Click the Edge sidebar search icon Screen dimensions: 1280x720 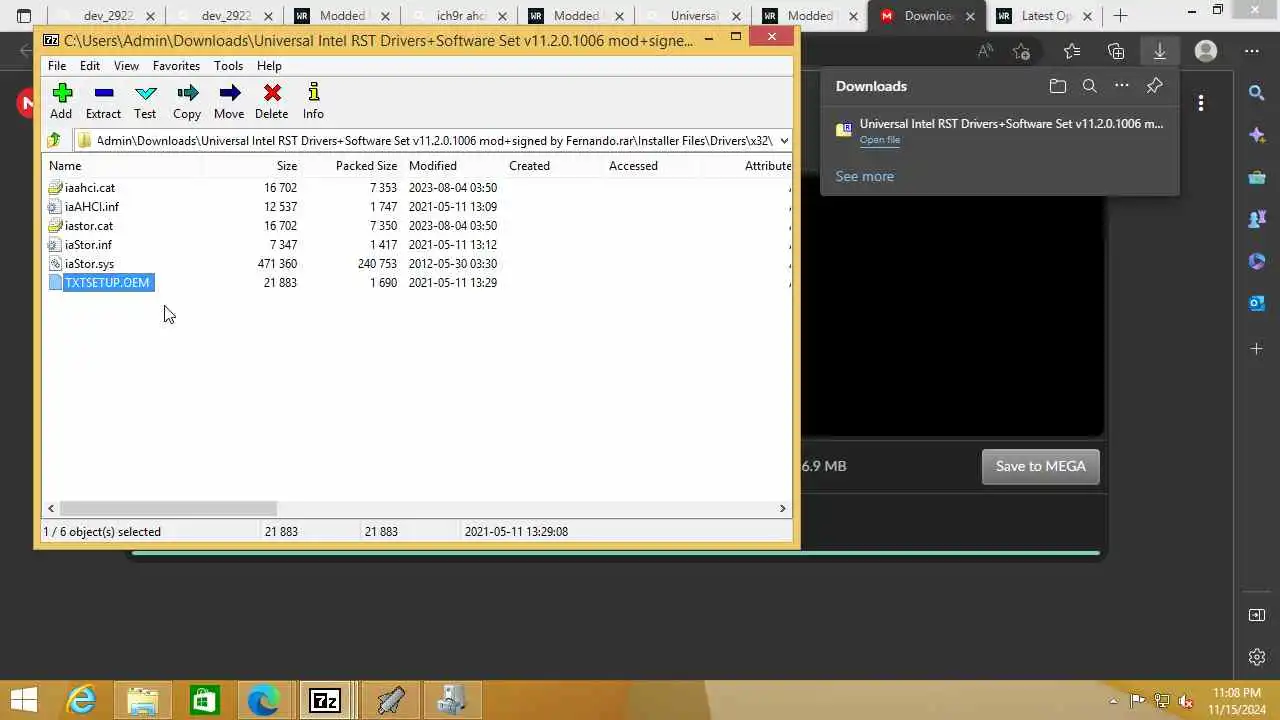(x=1257, y=92)
